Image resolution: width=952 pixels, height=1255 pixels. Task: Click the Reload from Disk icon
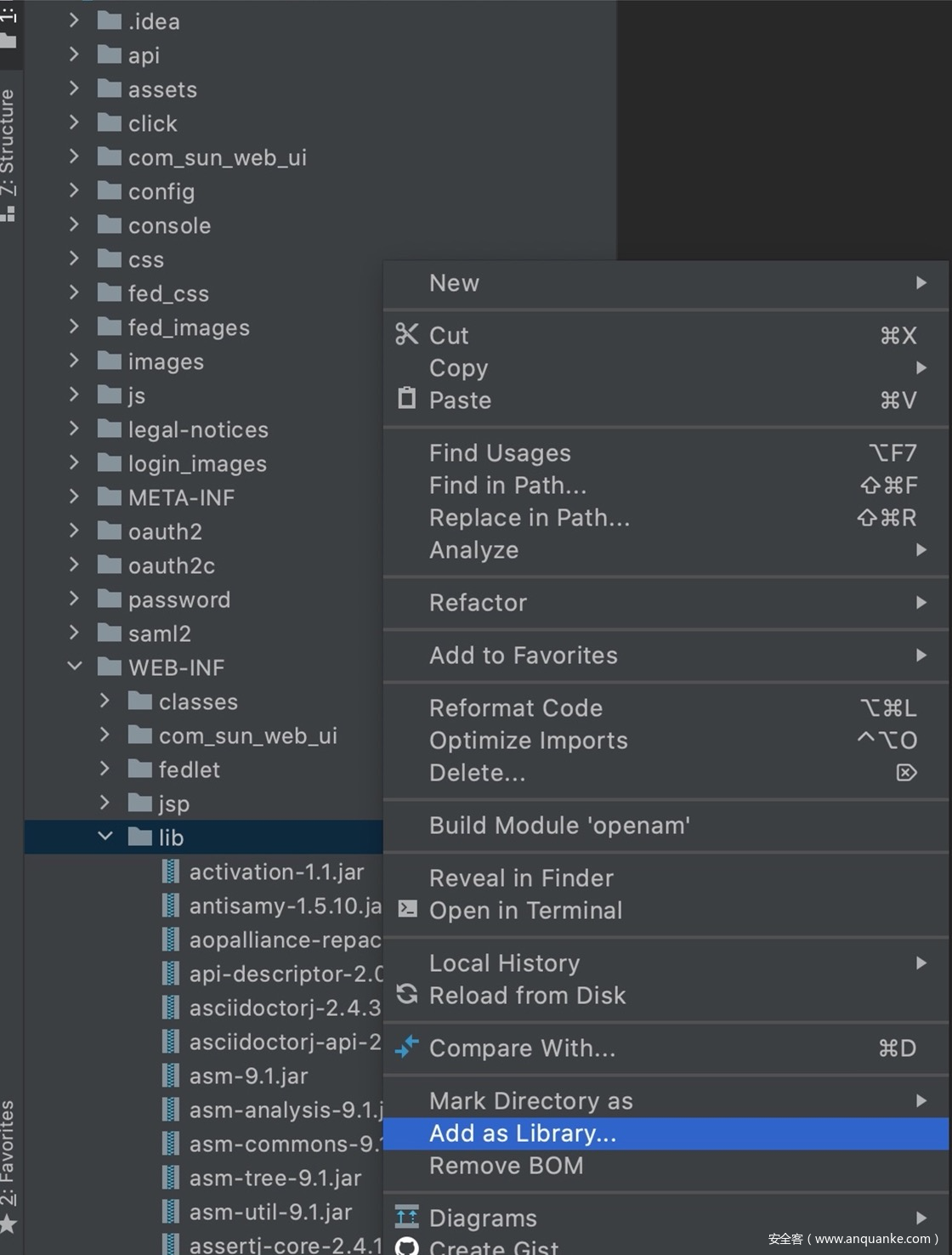(407, 994)
